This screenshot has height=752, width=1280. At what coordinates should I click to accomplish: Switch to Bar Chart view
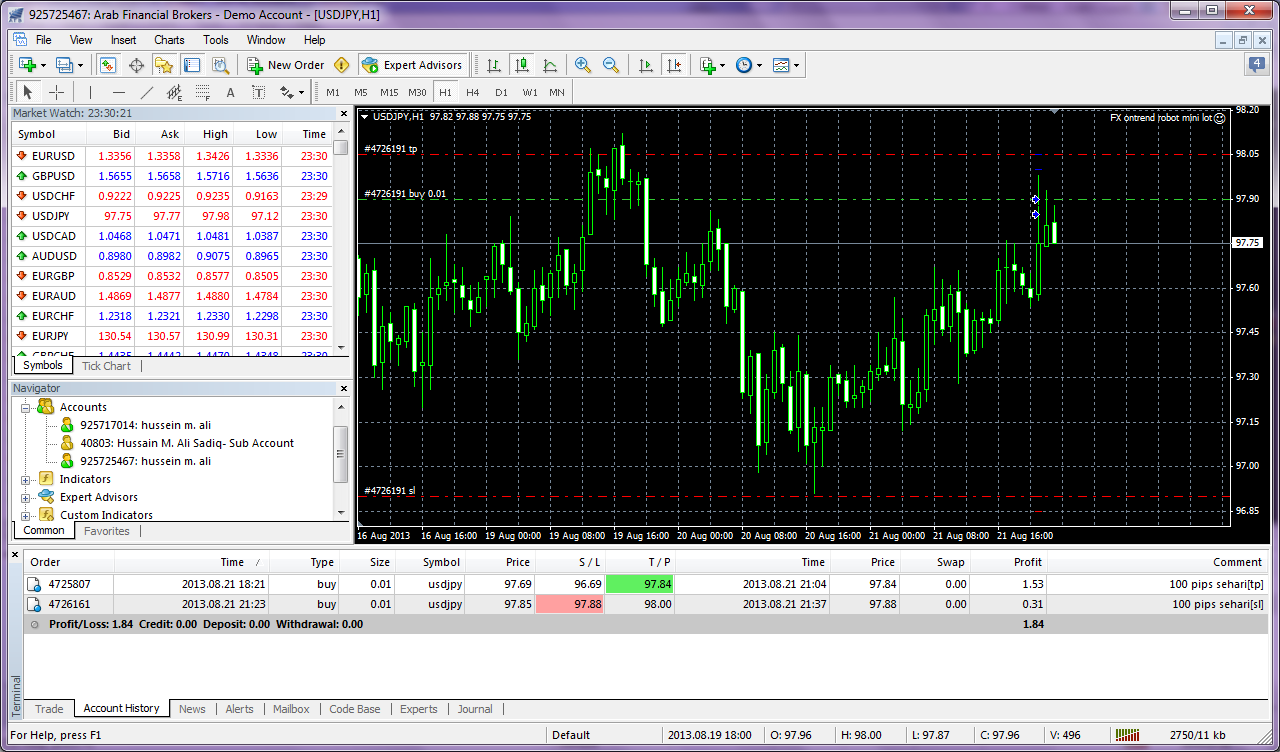[493, 65]
